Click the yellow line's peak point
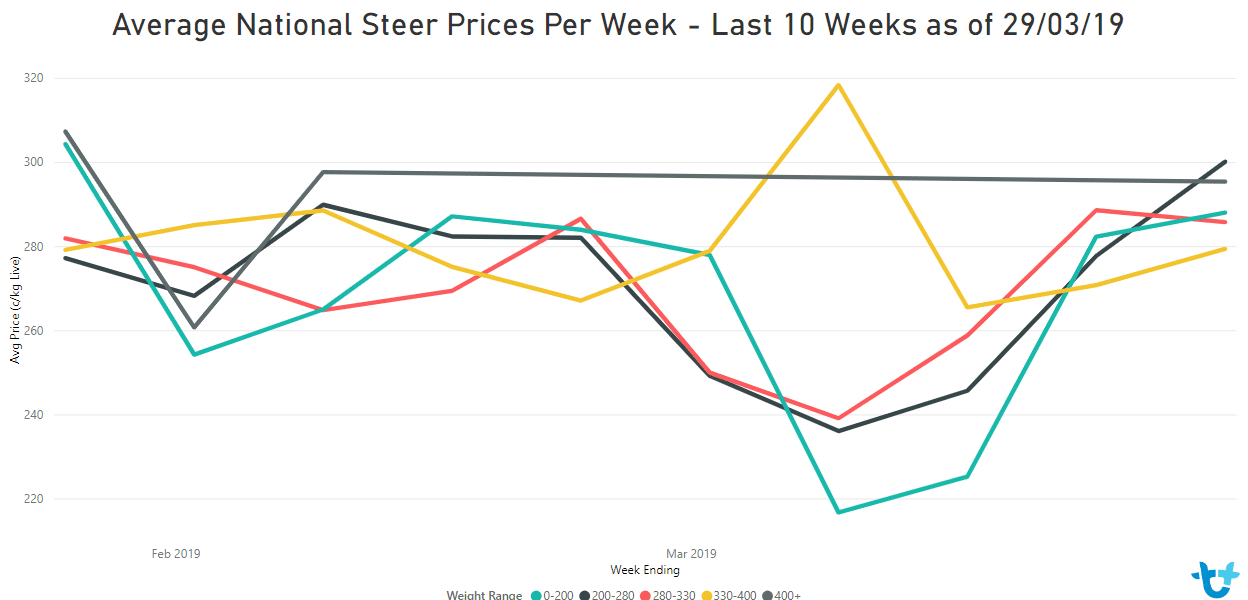1248x600 pixels. 838,85
